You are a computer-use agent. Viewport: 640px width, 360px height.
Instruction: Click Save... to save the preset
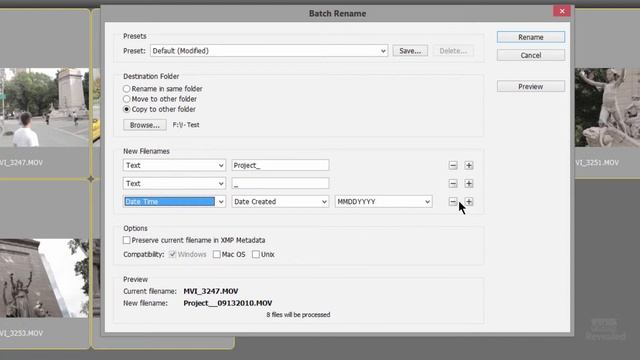pos(410,51)
